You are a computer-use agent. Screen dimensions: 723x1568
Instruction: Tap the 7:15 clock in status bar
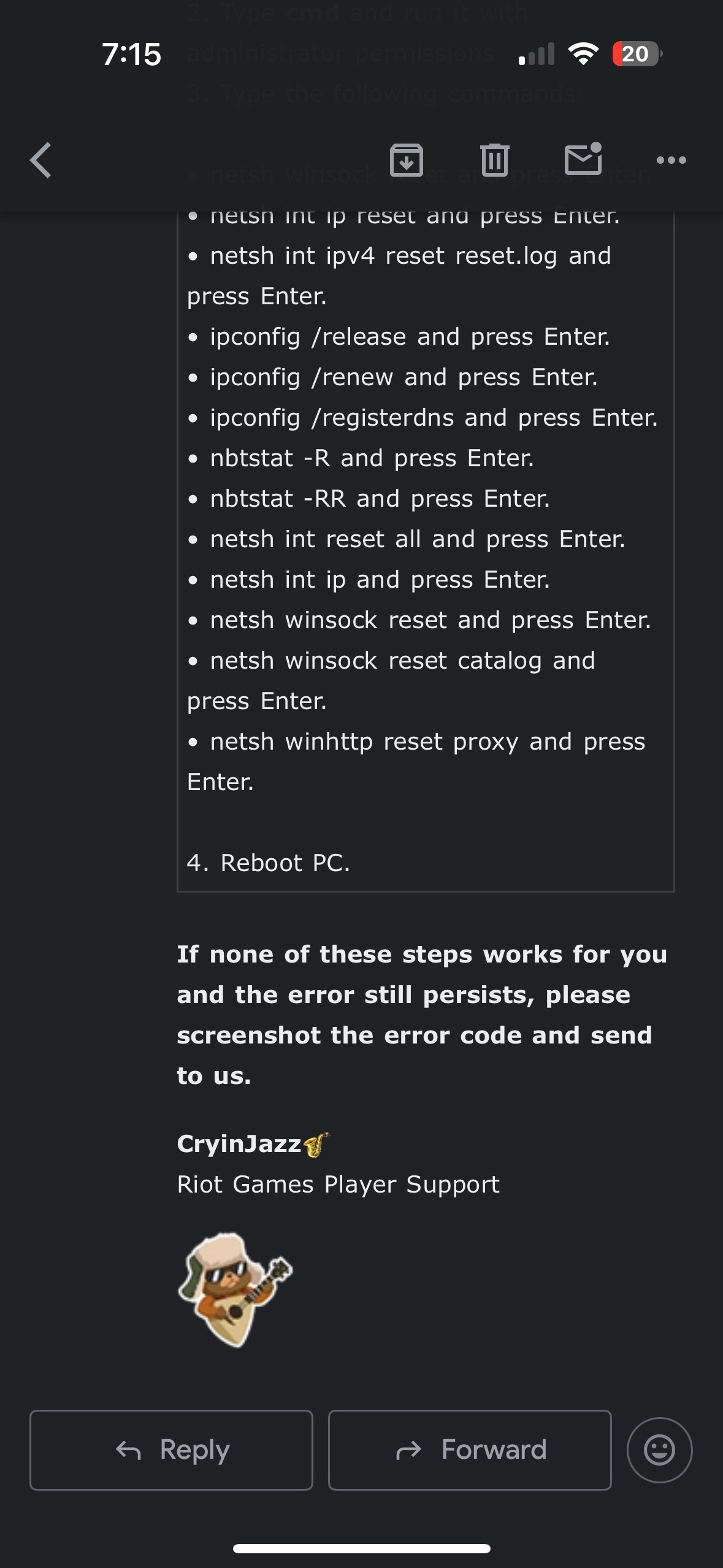click(x=131, y=54)
